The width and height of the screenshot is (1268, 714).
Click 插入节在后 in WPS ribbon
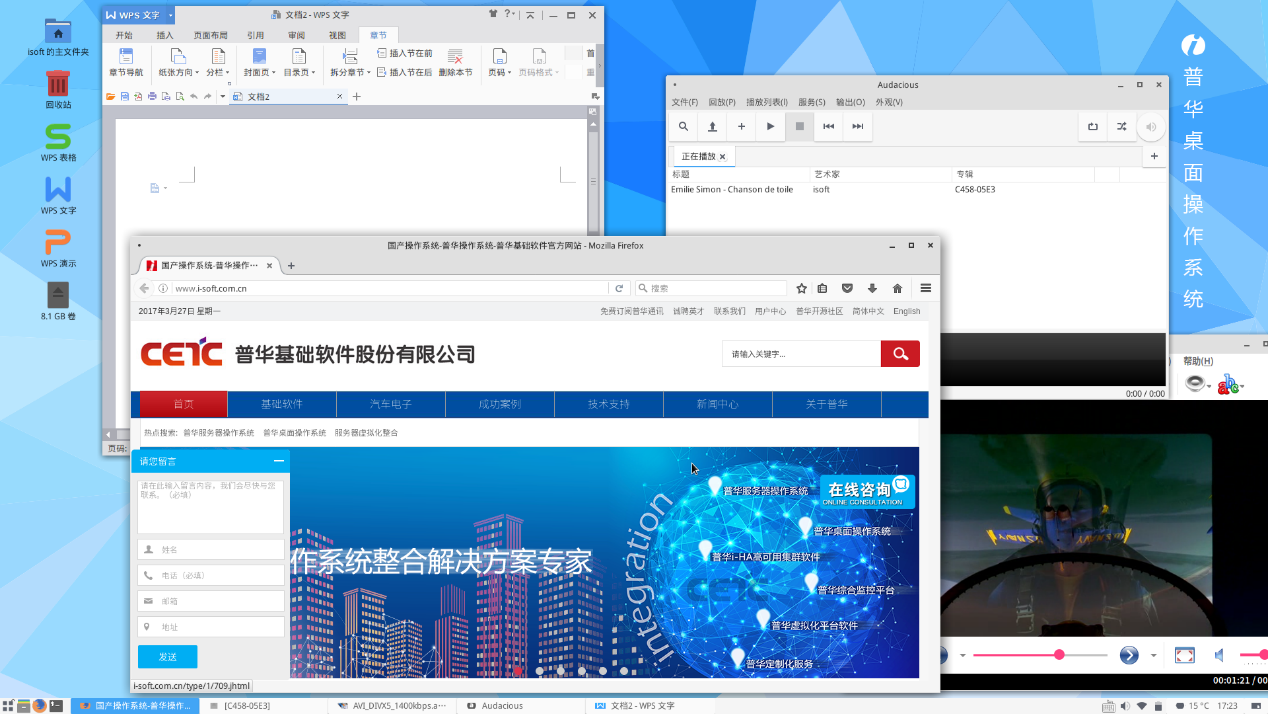[x=404, y=72]
